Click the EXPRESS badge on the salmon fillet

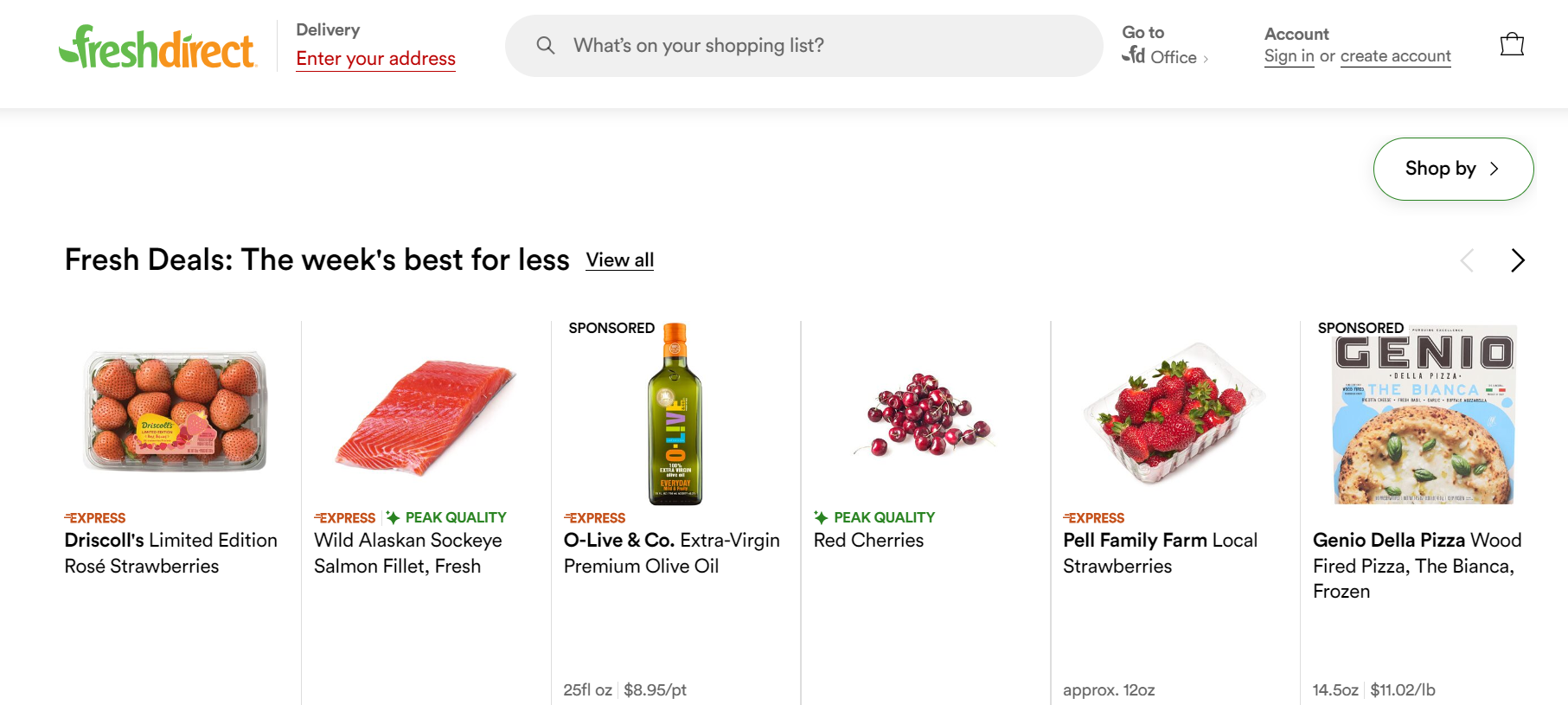click(345, 517)
